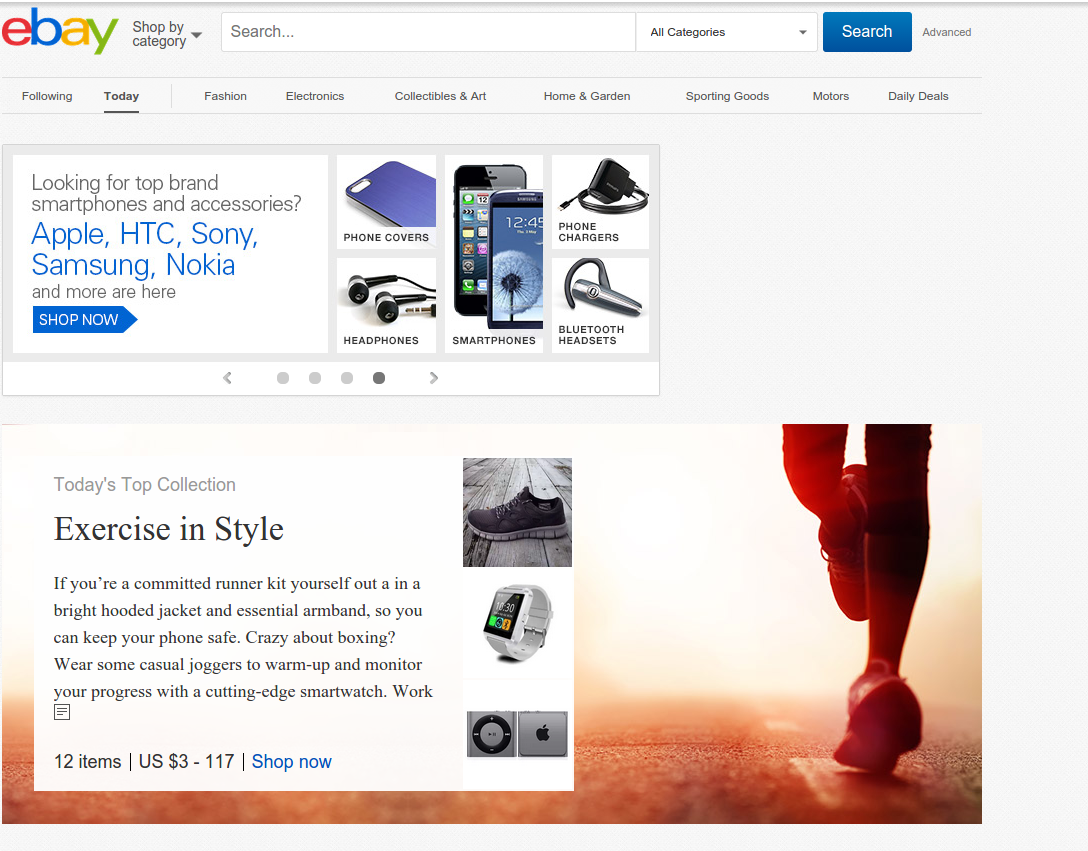Open the white smartwatch thumbnail
This screenshot has height=851, width=1088.
[x=518, y=623]
